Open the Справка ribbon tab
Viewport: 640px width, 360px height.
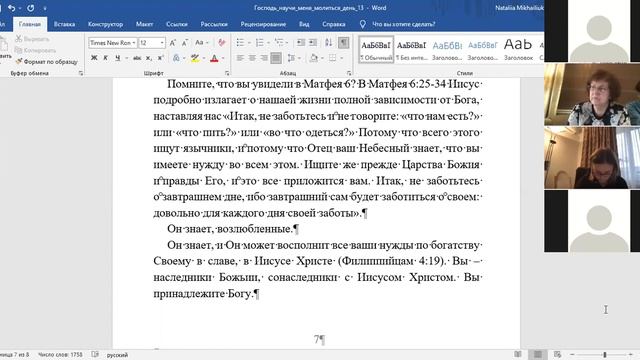tap(333, 24)
